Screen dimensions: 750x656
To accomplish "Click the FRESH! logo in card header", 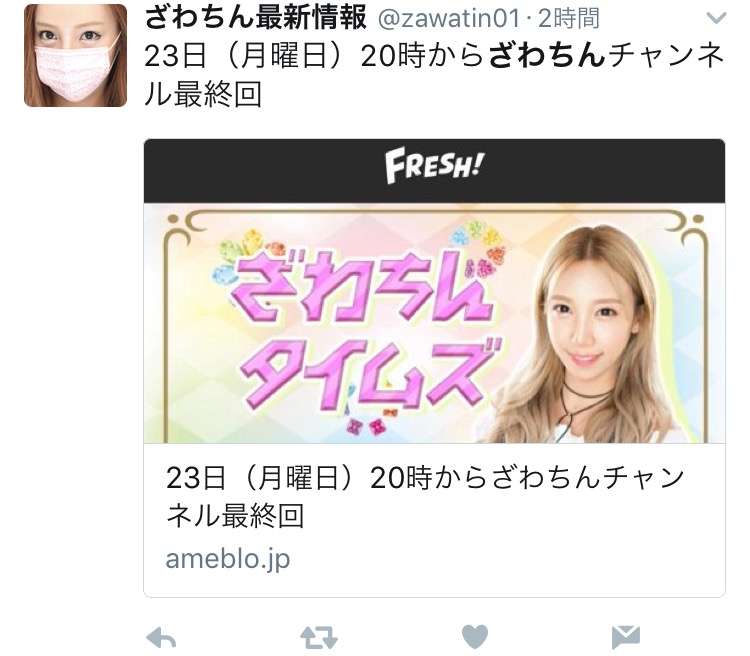I will 434,166.
